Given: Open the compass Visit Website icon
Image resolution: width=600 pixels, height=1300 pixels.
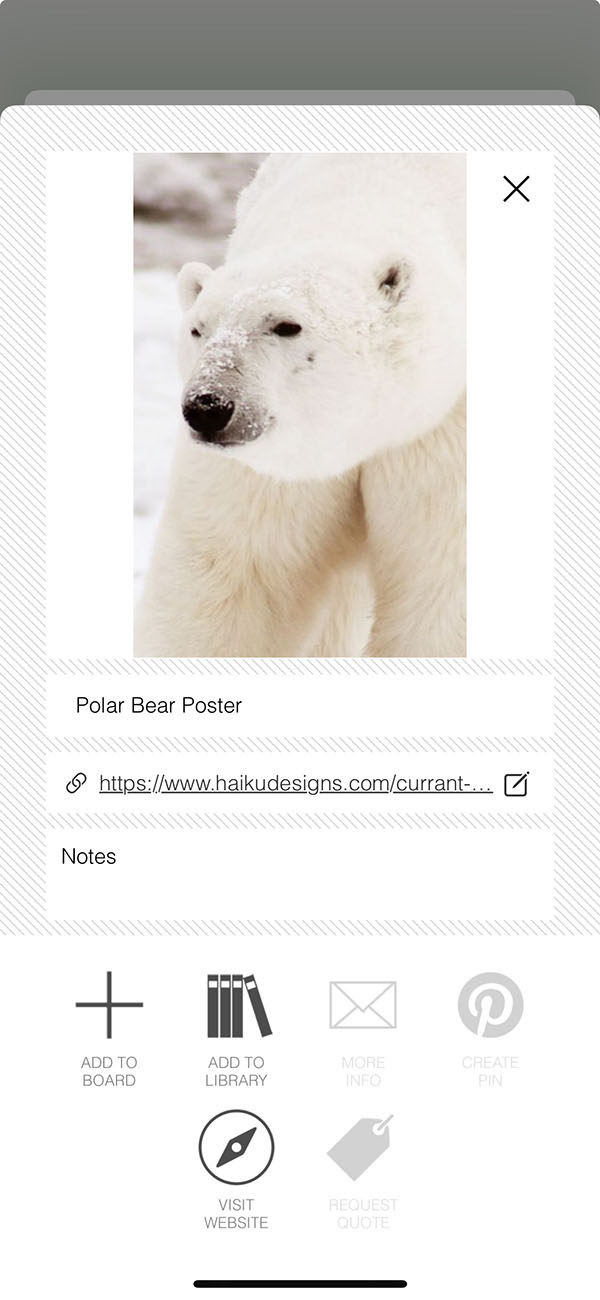Looking at the screenshot, I should pyautogui.click(x=236, y=1147).
